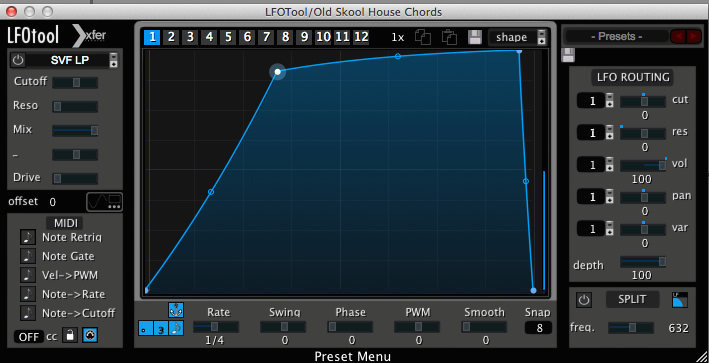Image resolution: width=709 pixels, height=363 pixels.
Task: Change the cut LFO number stepper
Action: [x=610, y=101]
